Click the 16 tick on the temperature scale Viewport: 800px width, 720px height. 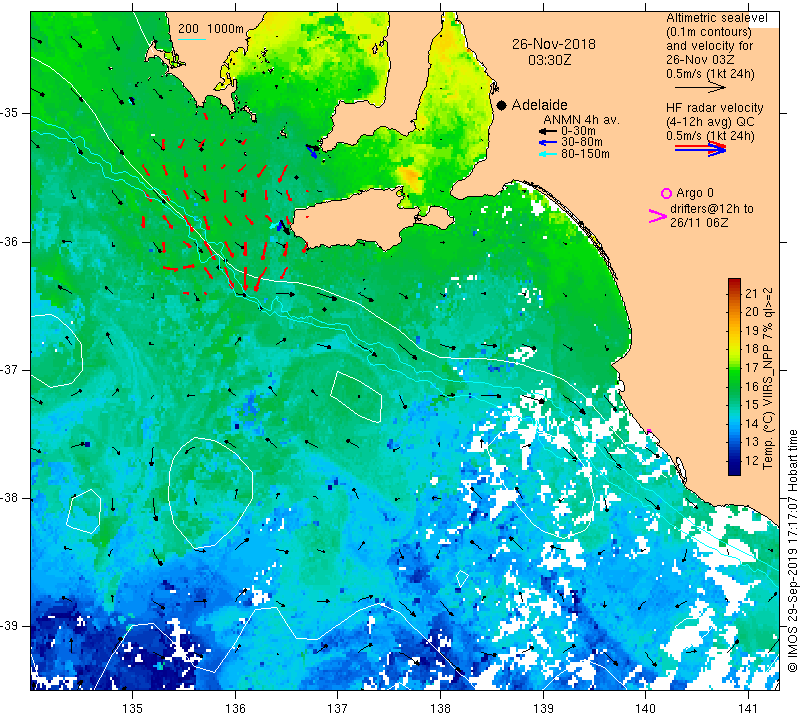(x=752, y=386)
